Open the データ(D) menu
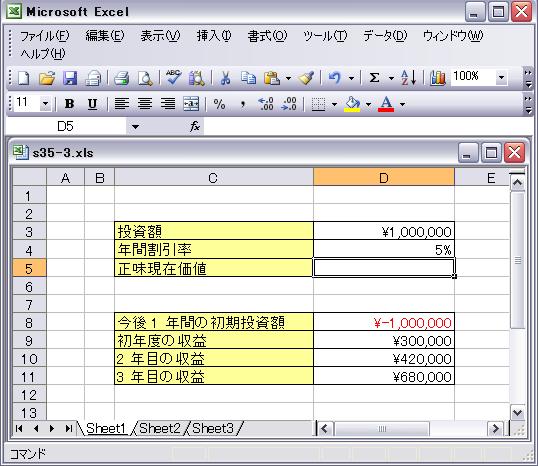The height and width of the screenshot is (466, 538). 385,36
